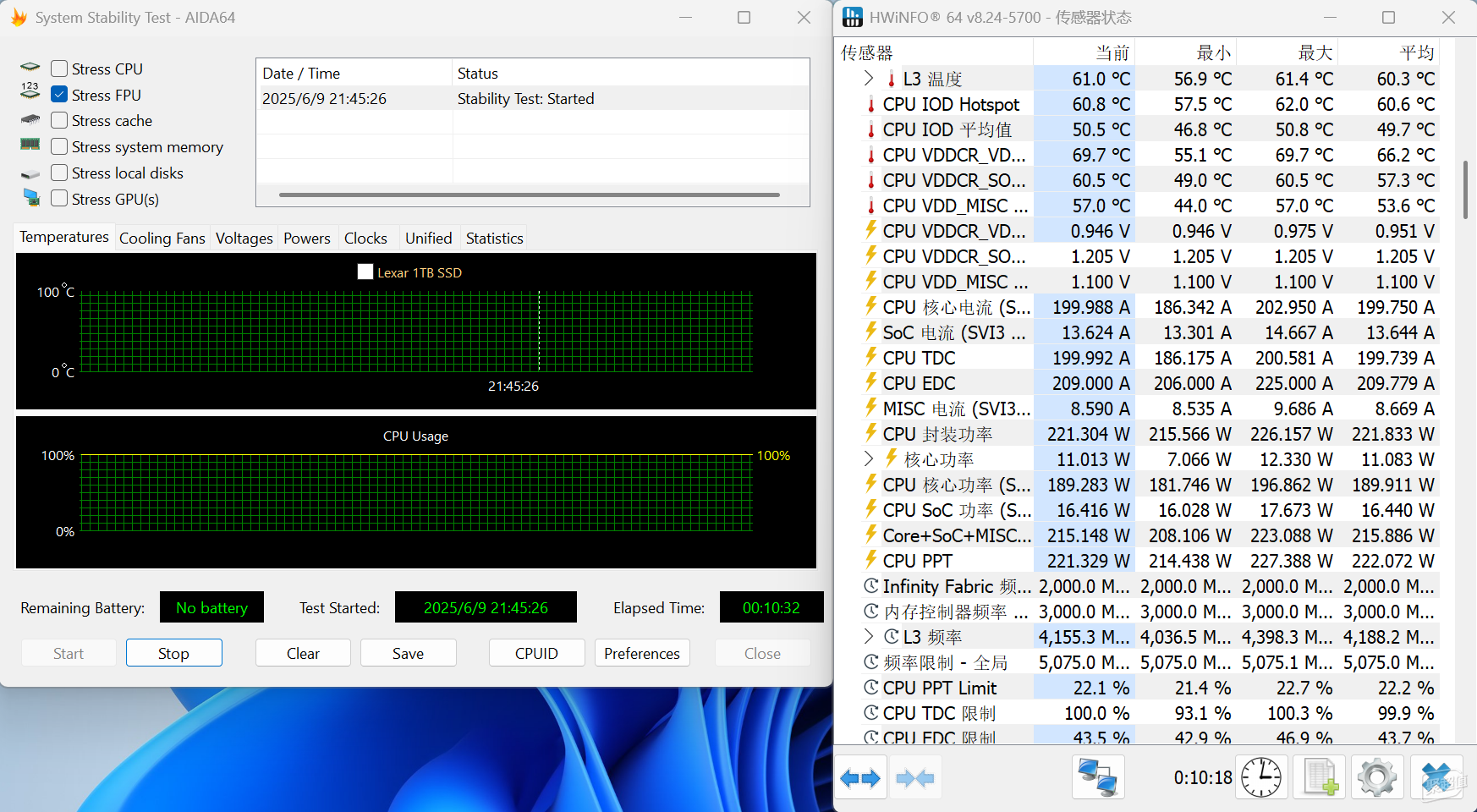This screenshot has height=812, width=1477.
Task: Open AIDA64 Preferences
Action: coord(642,653)
